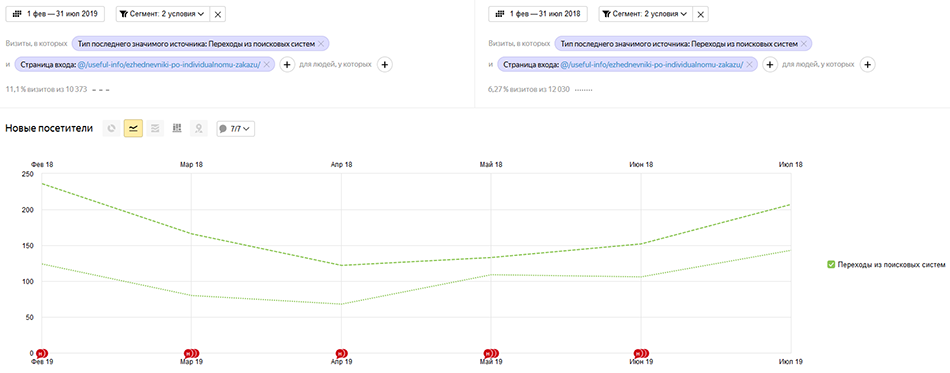Select the pie chart view icon
This screenshot has height=373, width=950.
click(111, 128)
